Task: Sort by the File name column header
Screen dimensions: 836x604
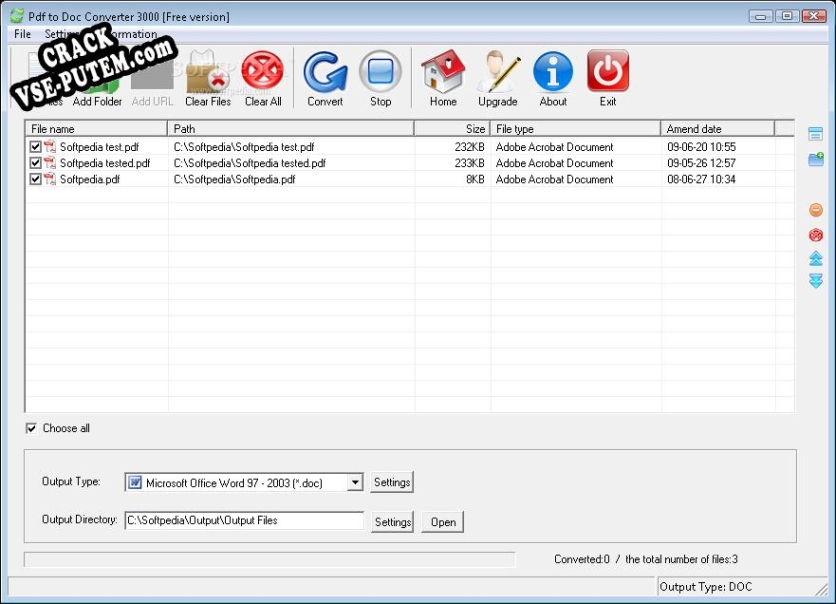Action: coord(97,128)
